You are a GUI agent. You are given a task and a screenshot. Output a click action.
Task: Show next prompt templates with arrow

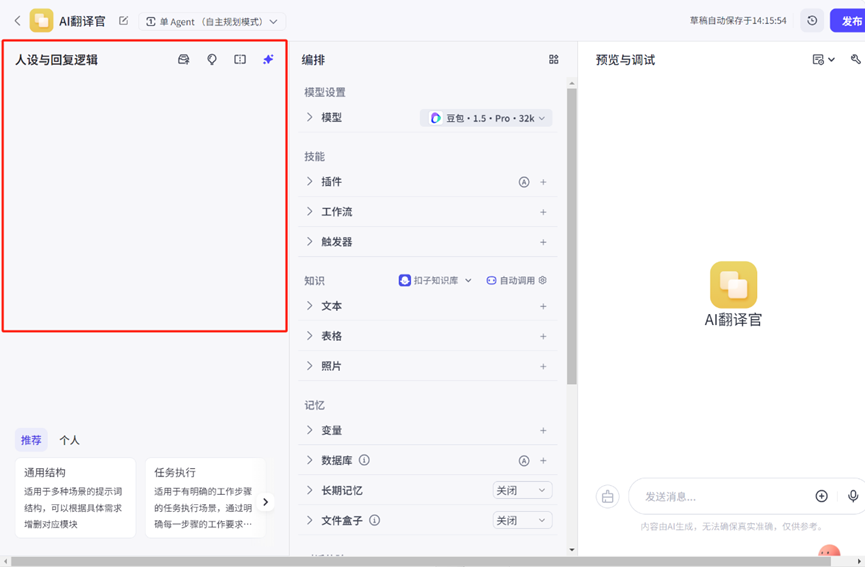pyautogui.click(x=265, y=502)
